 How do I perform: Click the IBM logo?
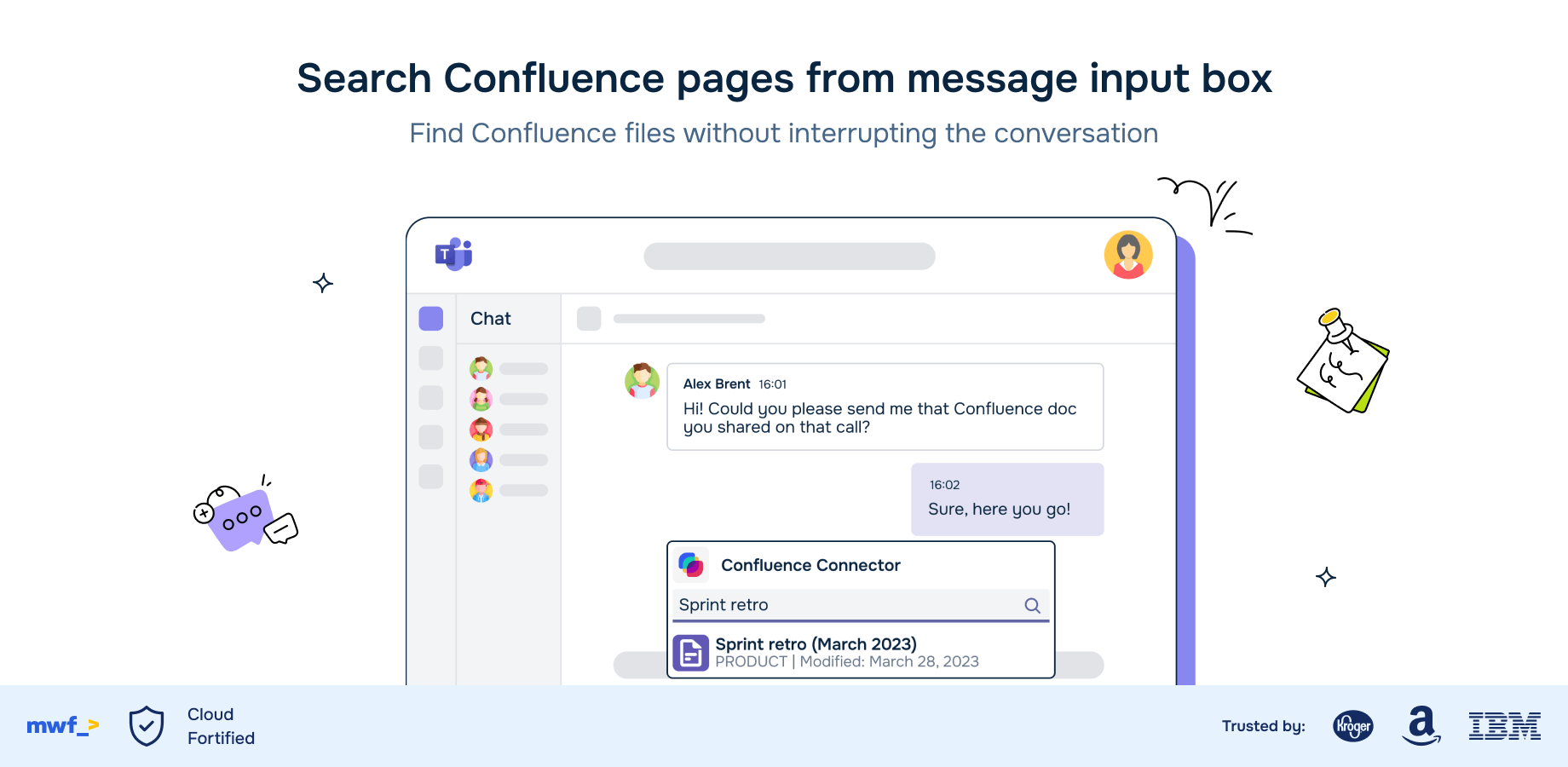[x=1505, y=726]
